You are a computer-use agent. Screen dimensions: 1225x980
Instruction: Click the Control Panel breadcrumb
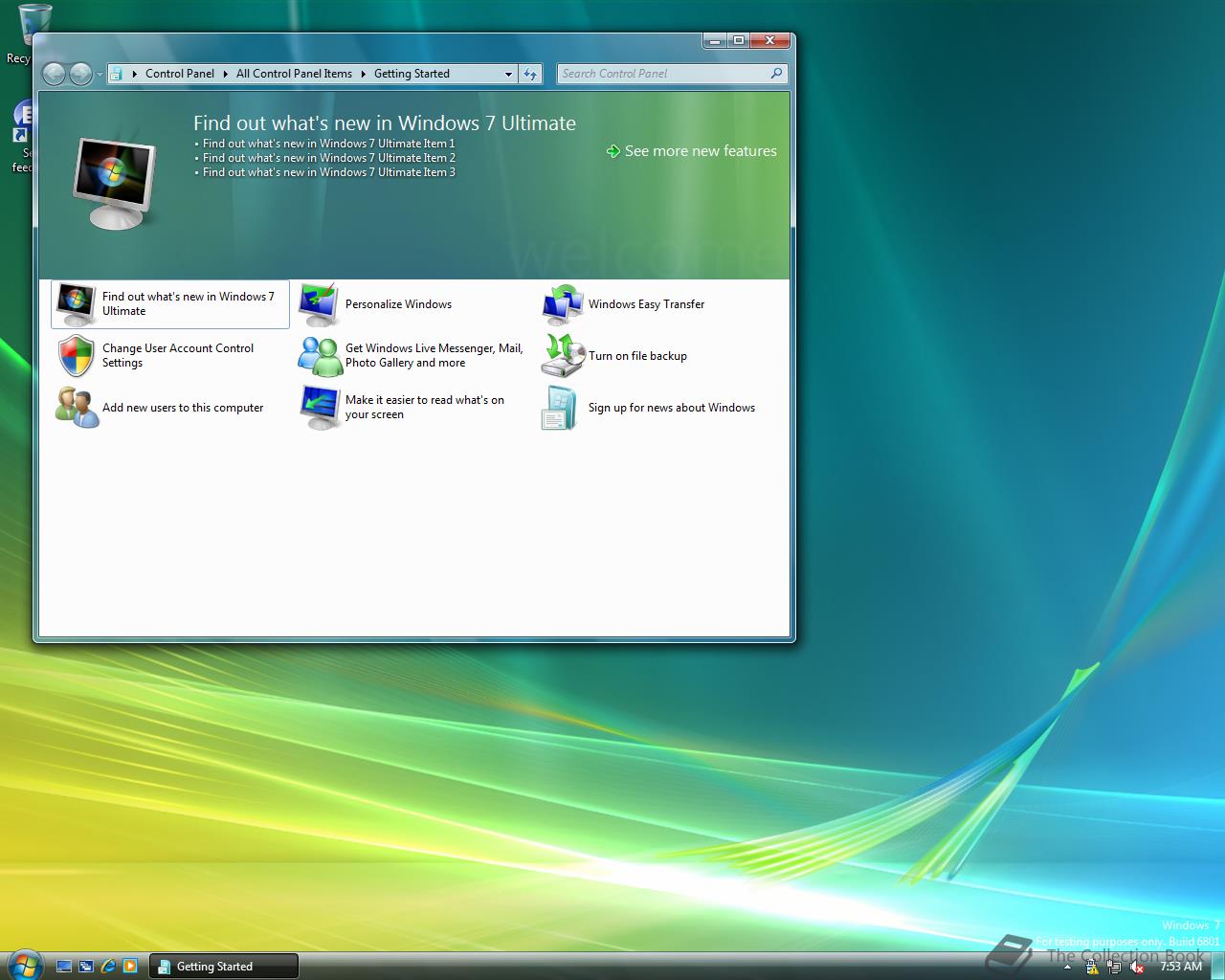180,74
